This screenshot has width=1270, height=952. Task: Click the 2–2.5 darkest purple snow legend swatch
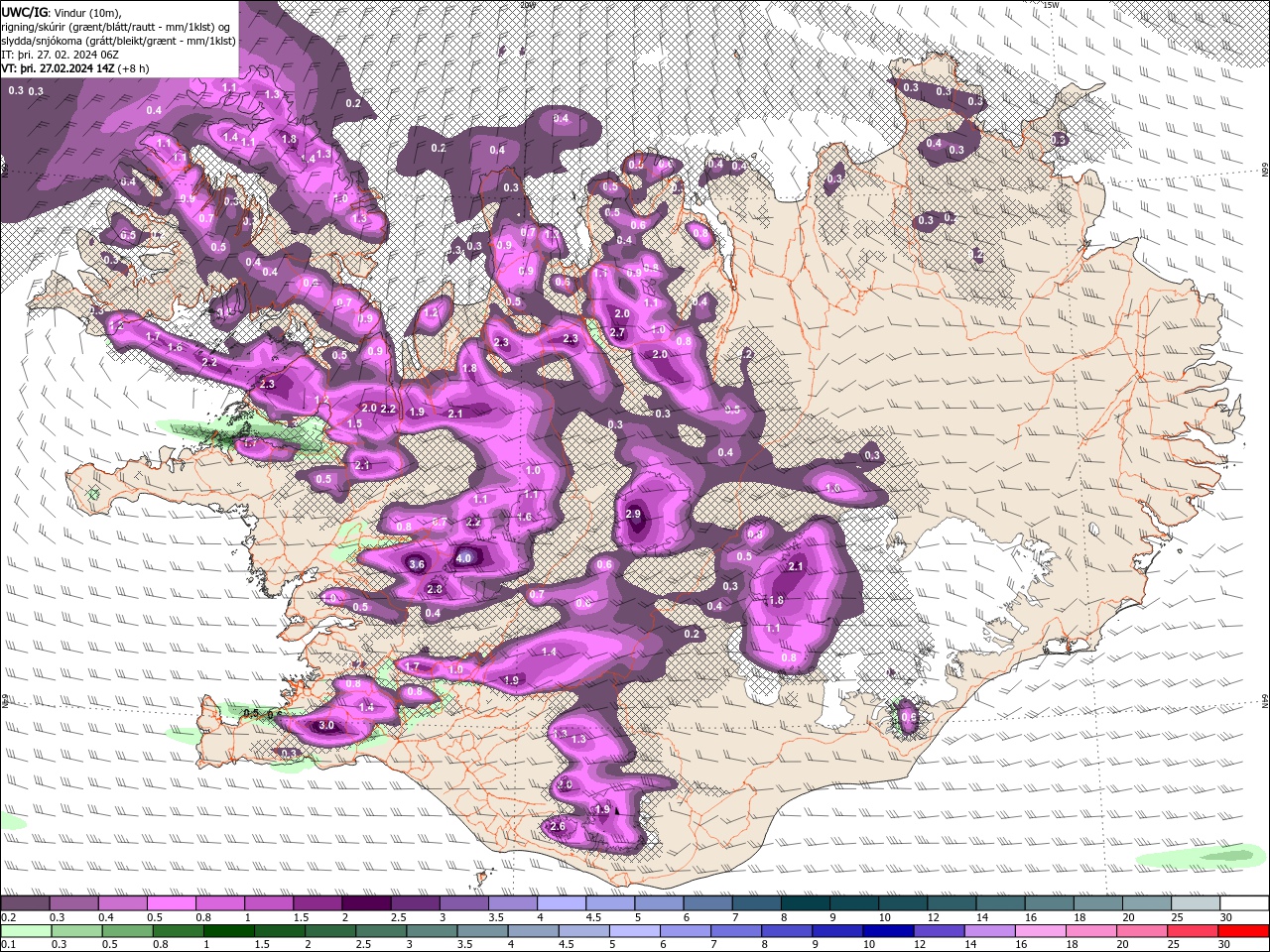[366, 903]
